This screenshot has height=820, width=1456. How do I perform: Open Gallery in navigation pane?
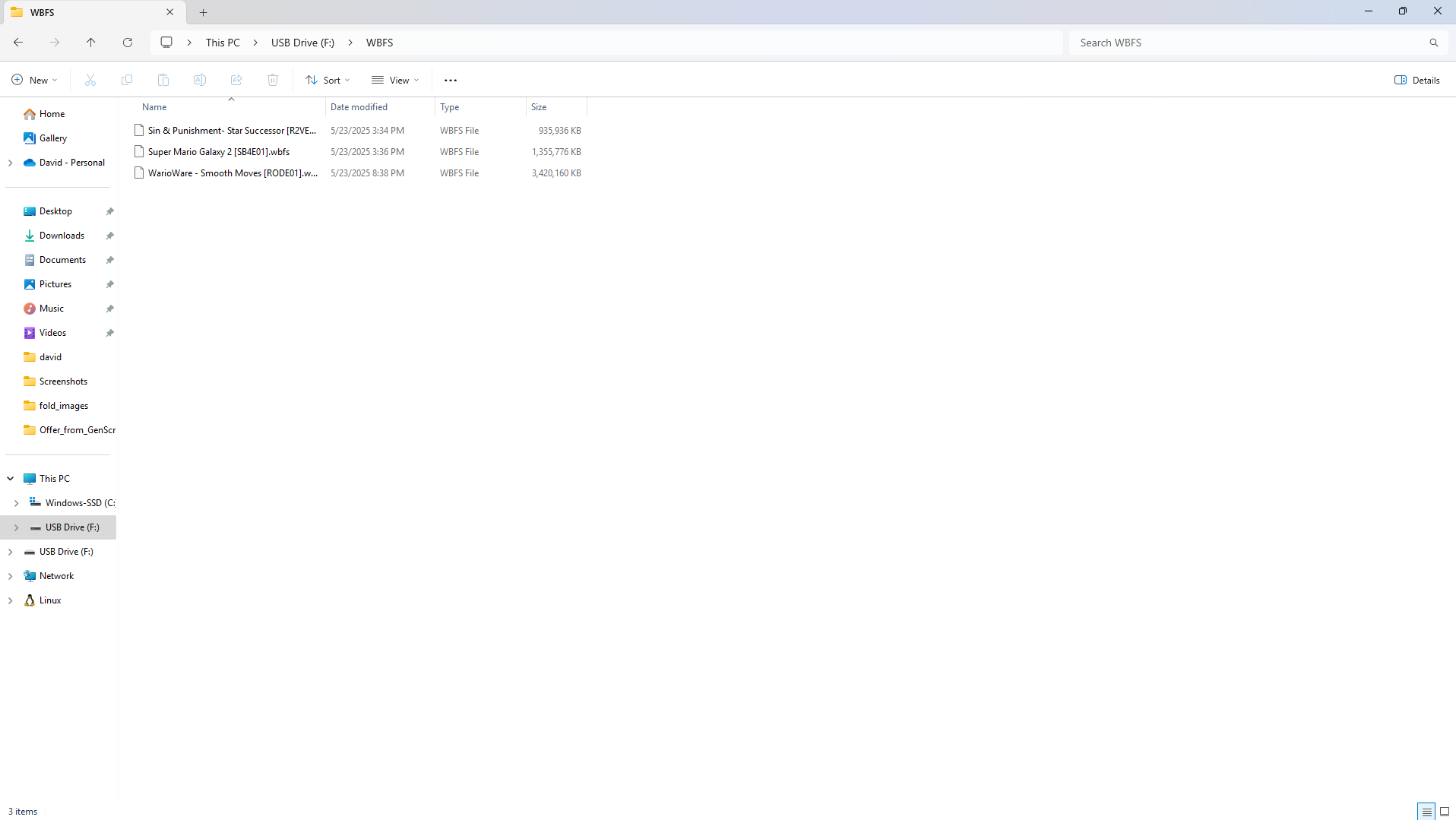click(53, 138)
